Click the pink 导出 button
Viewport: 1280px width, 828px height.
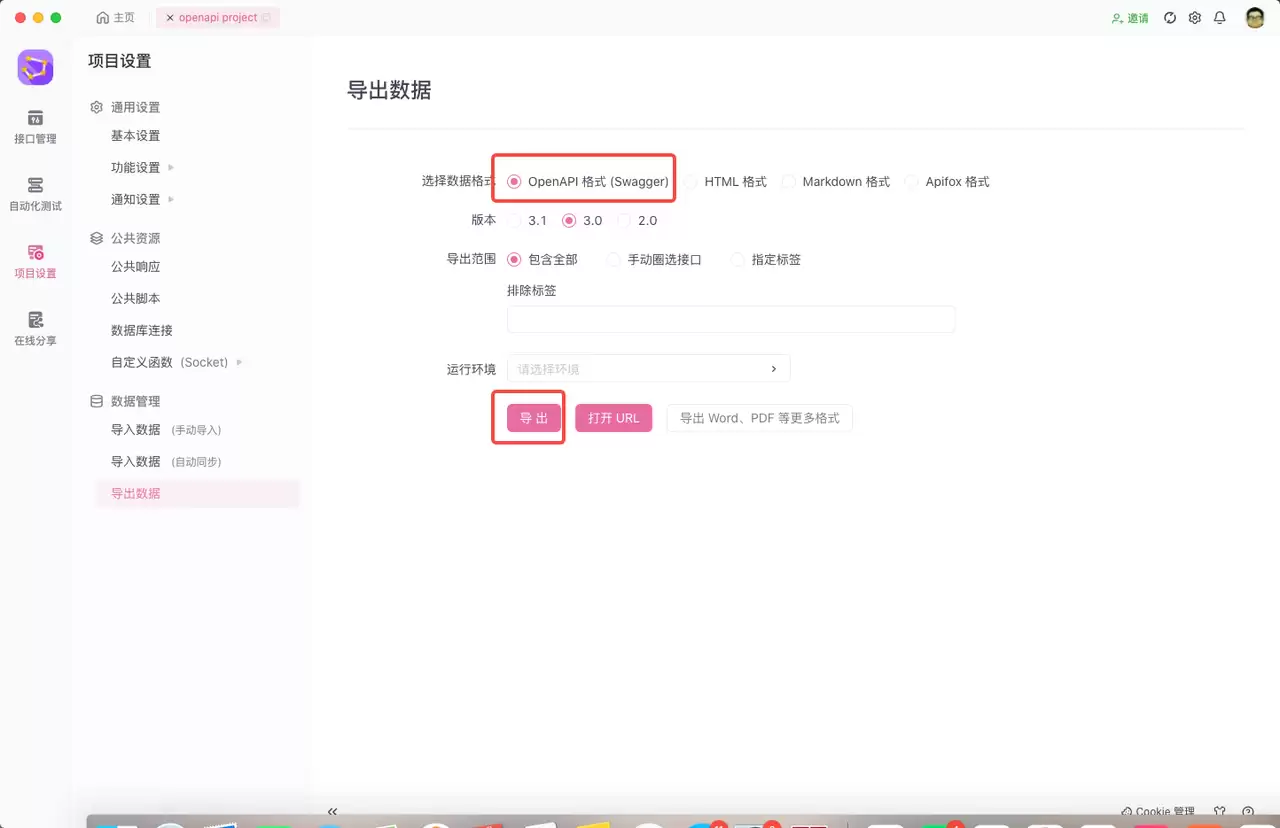[x=534, y=418]
